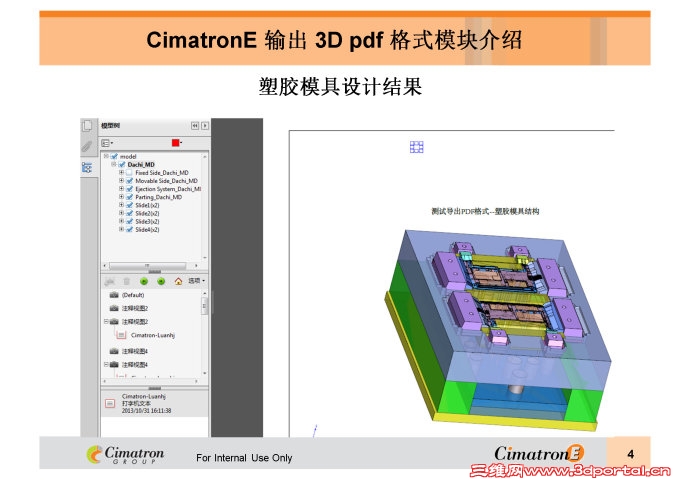
Task: Click the delete view trash icon
Action: tap(126, 281)
